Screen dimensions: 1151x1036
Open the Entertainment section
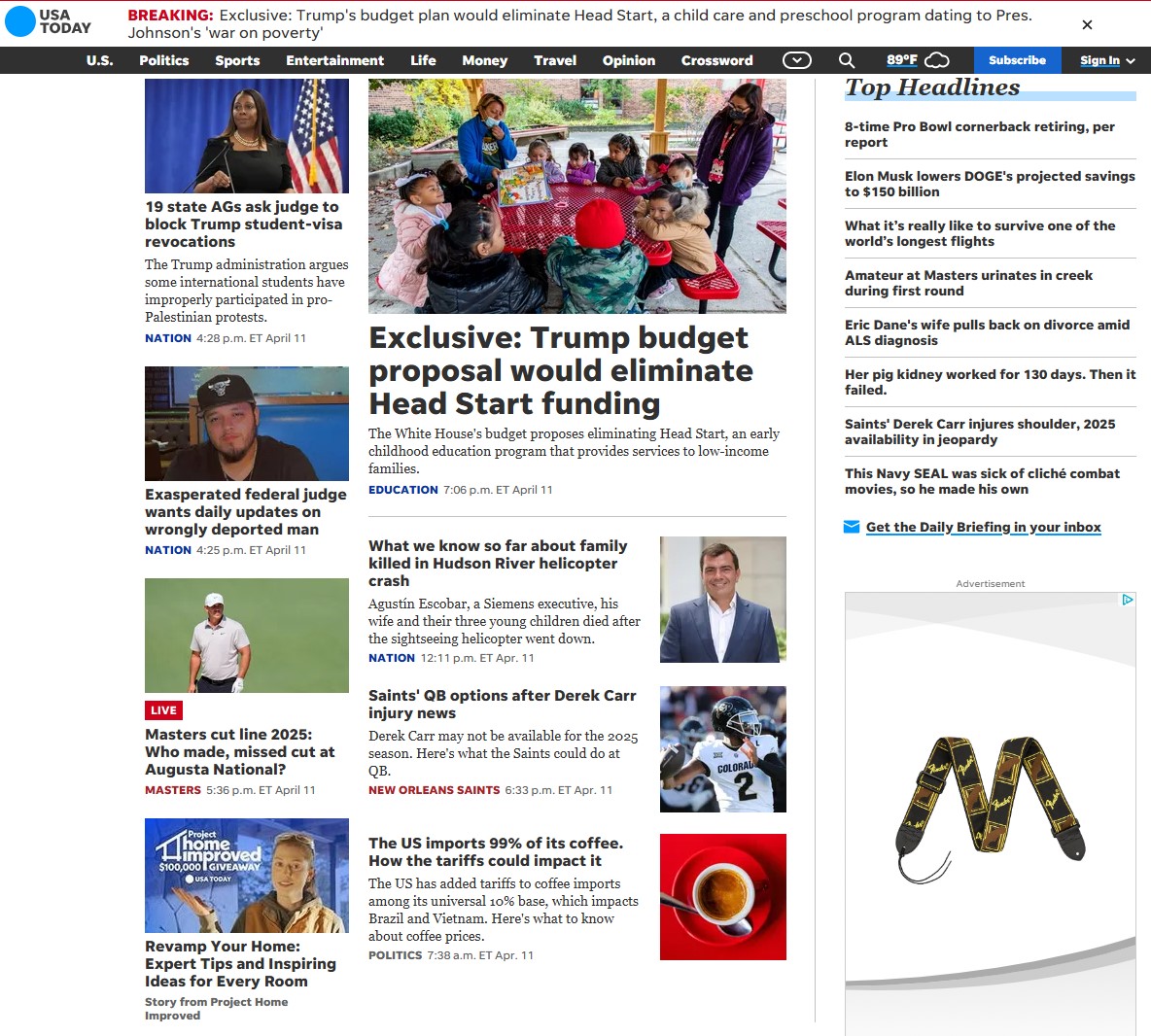pos(334,60)
